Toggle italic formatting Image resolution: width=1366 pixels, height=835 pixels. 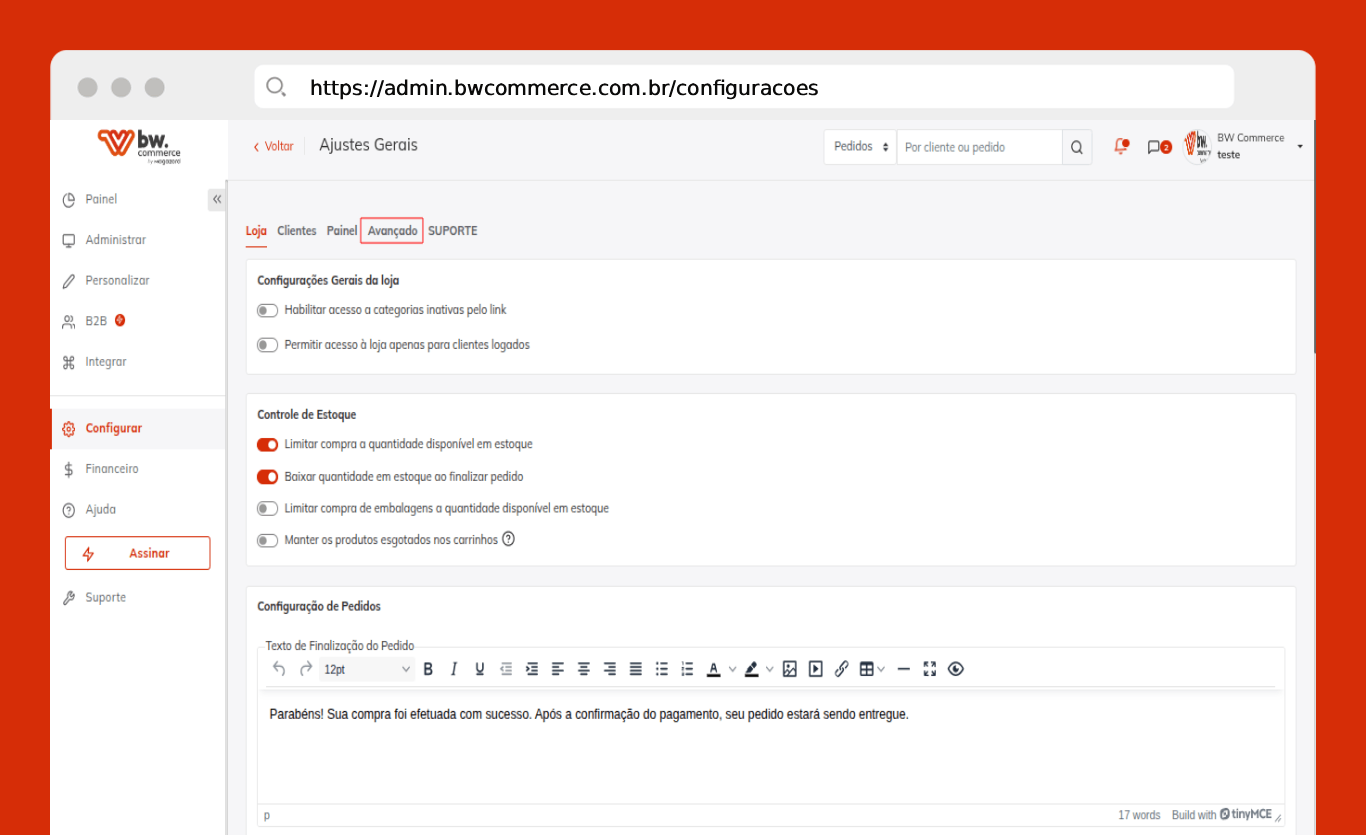[454, 669]
